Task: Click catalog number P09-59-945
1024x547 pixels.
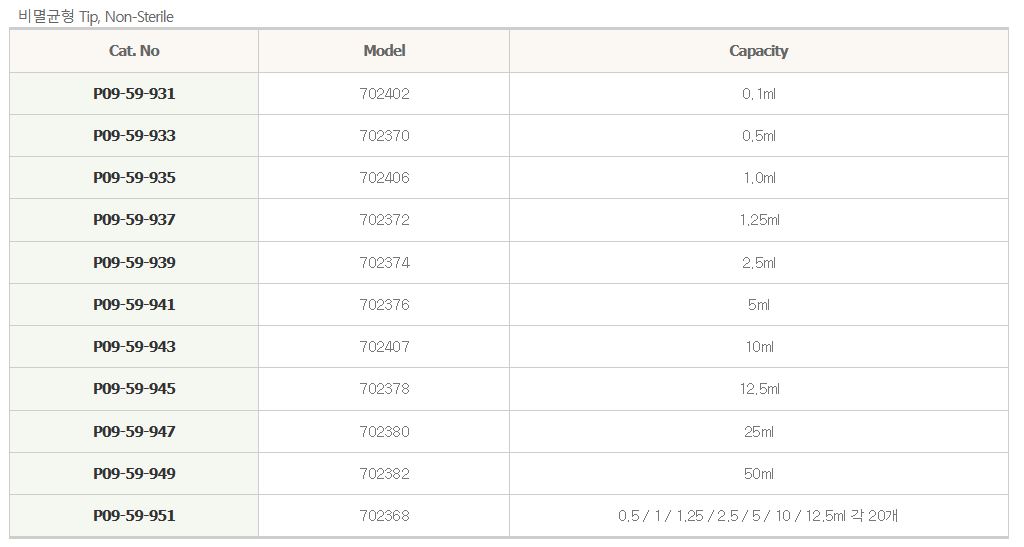Action: [x=134, y=389]
